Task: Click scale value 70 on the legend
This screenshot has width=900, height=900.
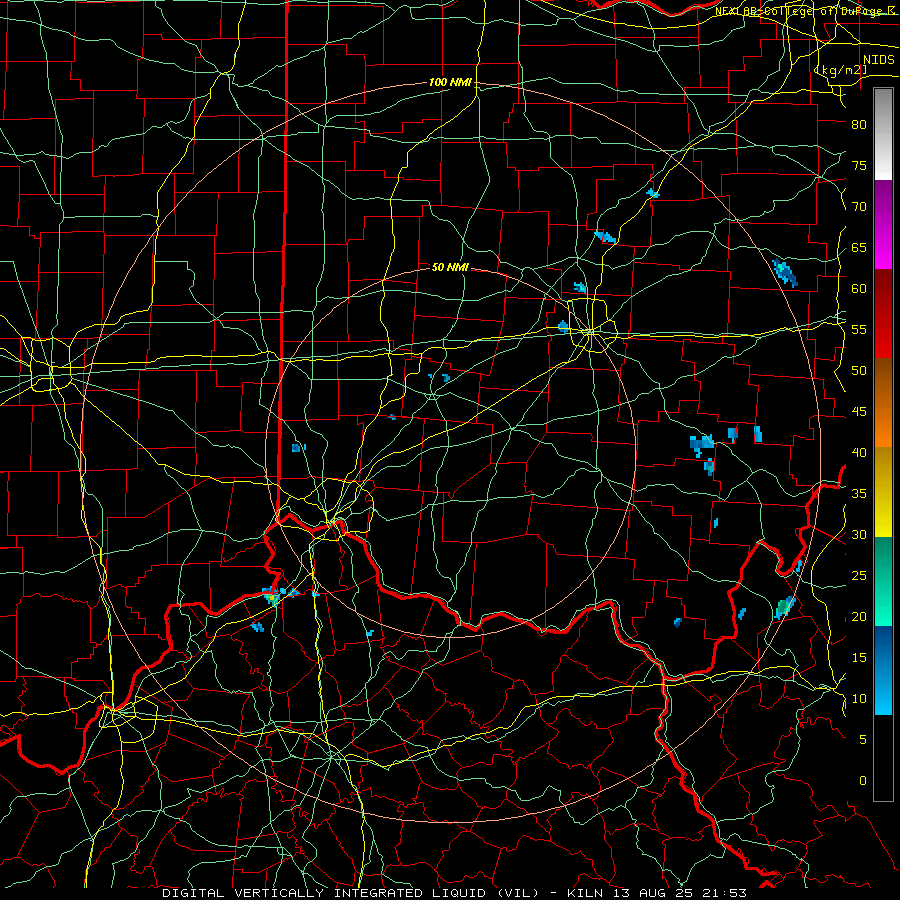Action: (859, 207)
